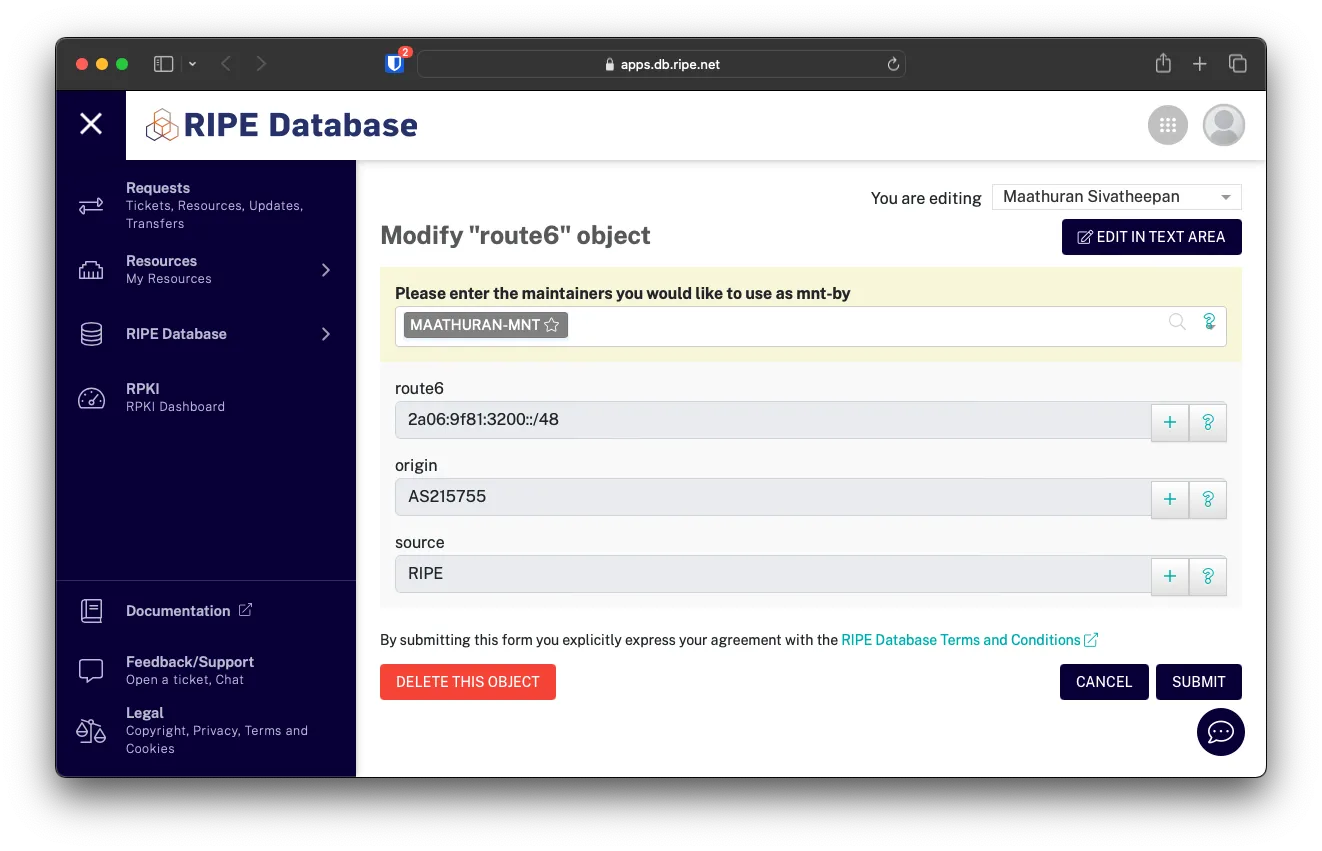Open the apps grid menu
1322x851 pixels.
tap(1166, 125)
